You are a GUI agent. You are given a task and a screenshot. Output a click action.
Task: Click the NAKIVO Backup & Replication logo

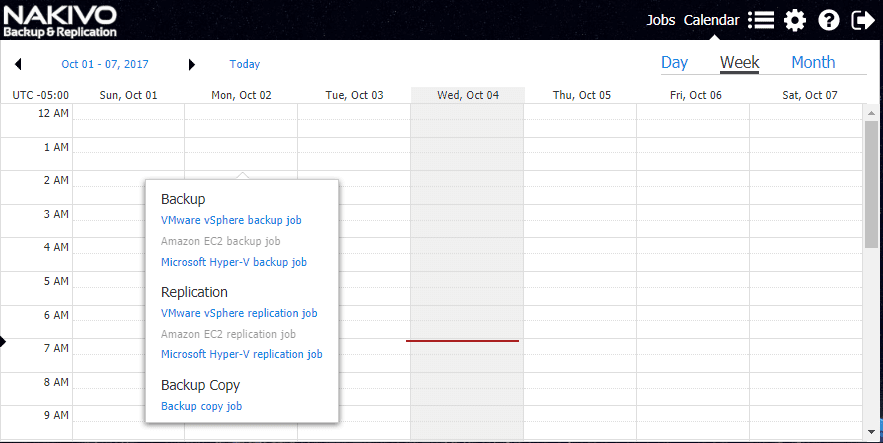(x=60, y=21)
